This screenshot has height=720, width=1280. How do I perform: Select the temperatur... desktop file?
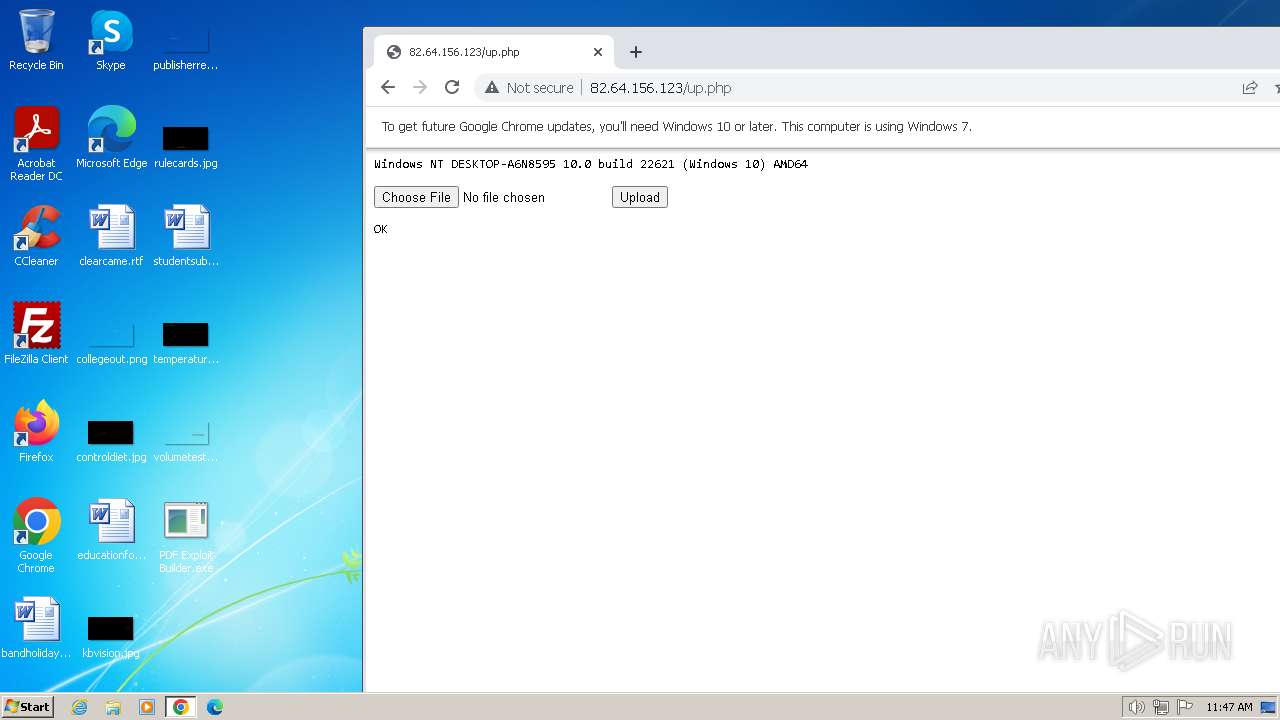[x=186, y=341]
